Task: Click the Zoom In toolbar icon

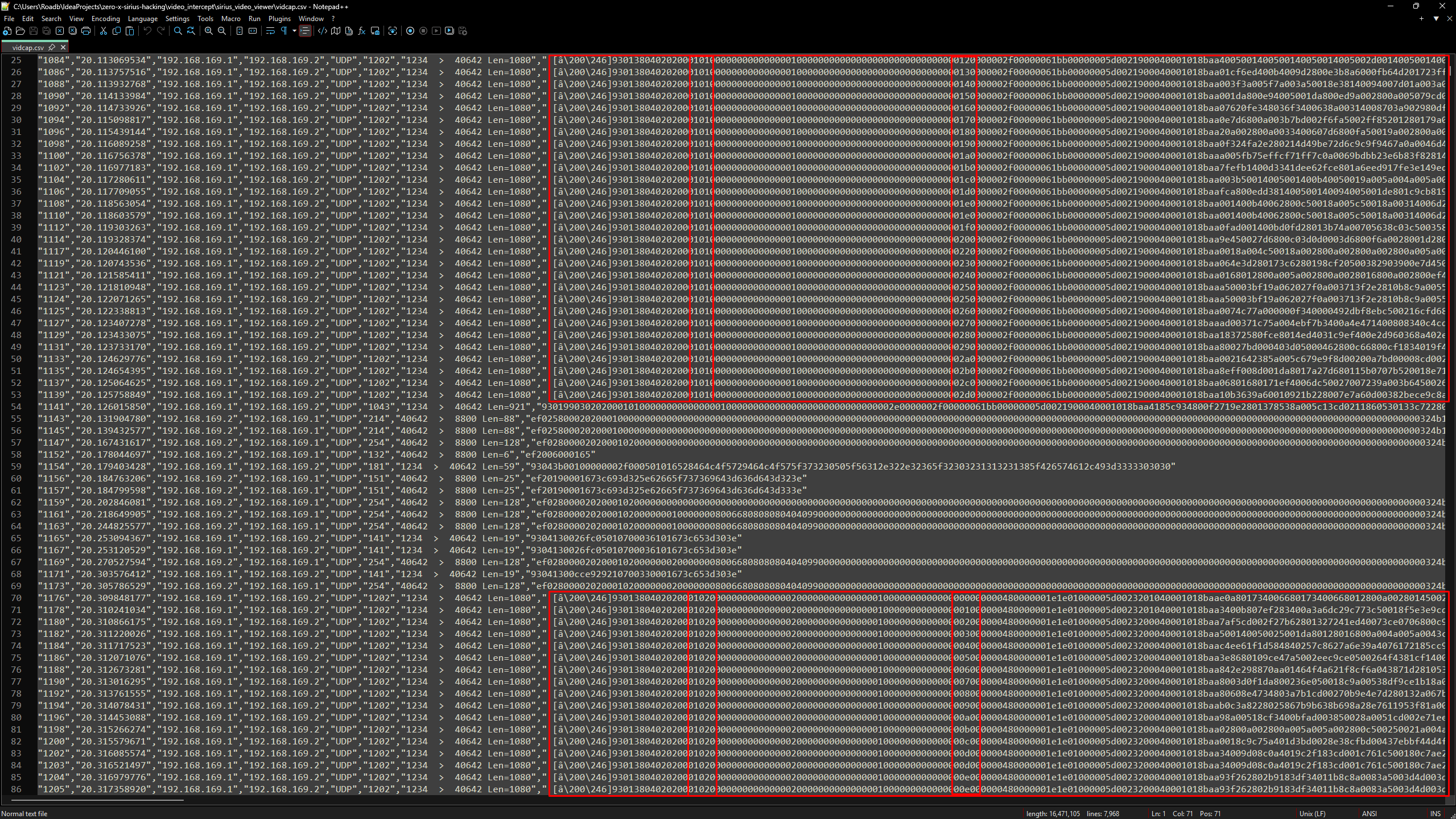Action: coord(209,31)
